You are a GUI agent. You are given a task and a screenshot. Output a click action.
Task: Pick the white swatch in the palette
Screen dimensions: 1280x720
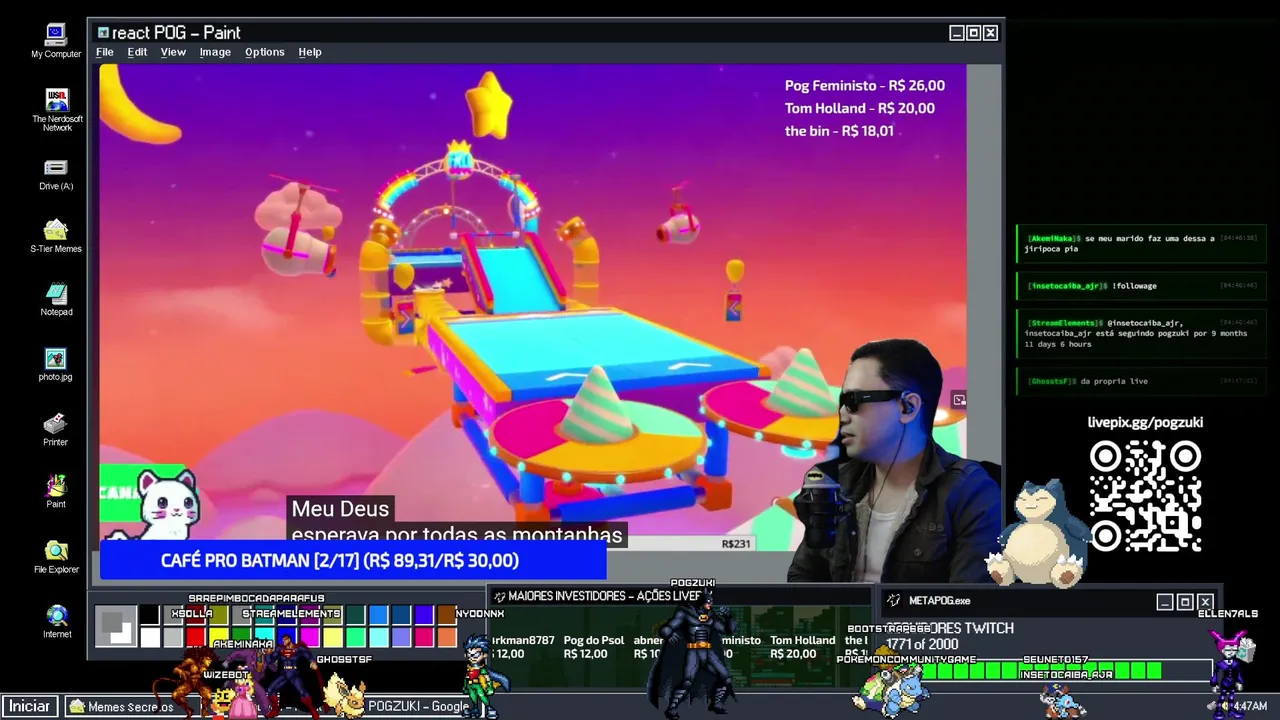(150, 637)
